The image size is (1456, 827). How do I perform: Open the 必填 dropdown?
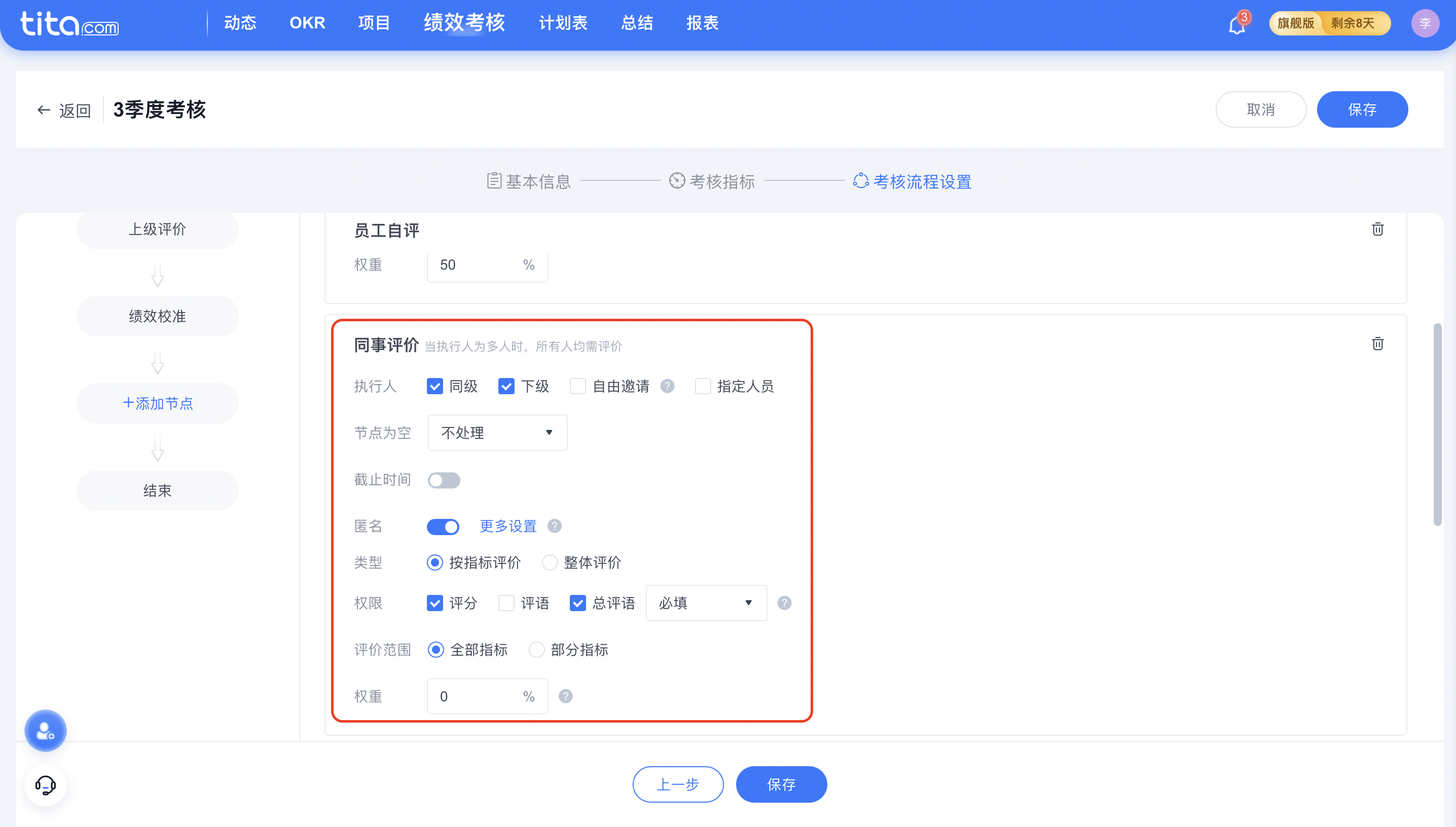coord(706,603)
